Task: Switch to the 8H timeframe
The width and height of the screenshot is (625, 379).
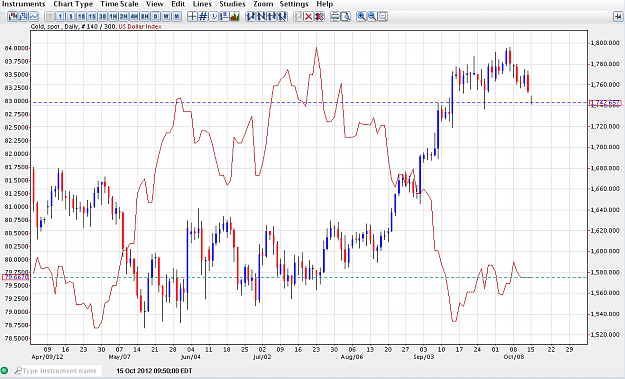Action: [x=145, y=16]
